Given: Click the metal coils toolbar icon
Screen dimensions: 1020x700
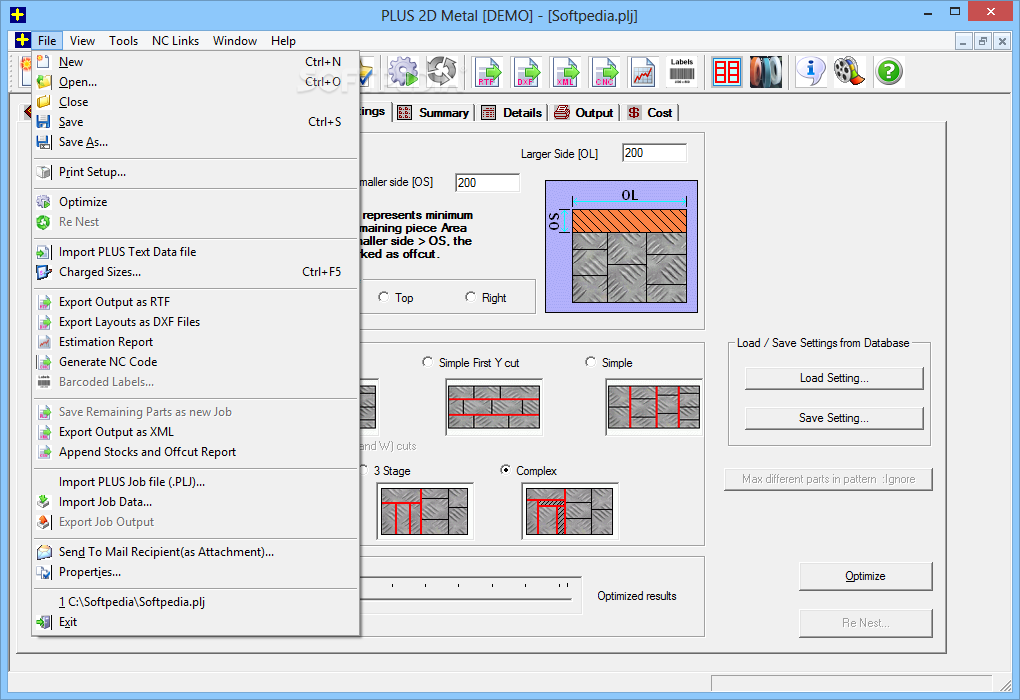Looking at the screenshot, I should click(x=766, y=72).
